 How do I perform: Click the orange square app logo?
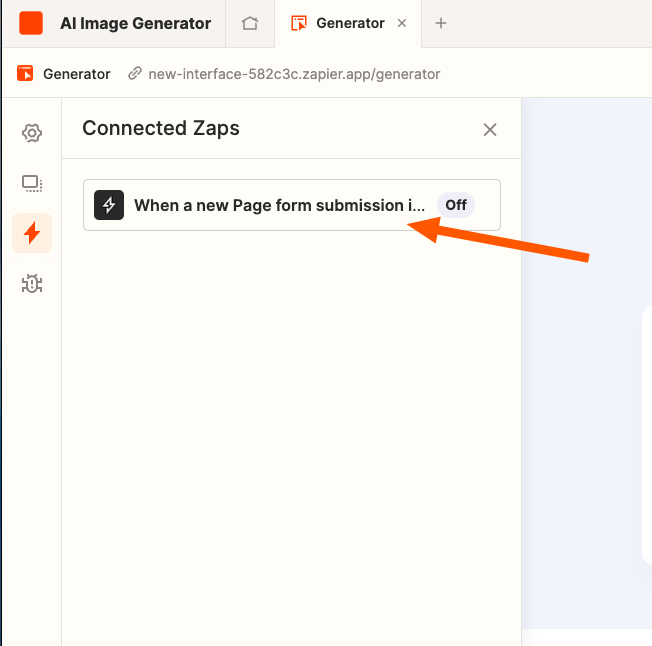click(x=31, y=23)
